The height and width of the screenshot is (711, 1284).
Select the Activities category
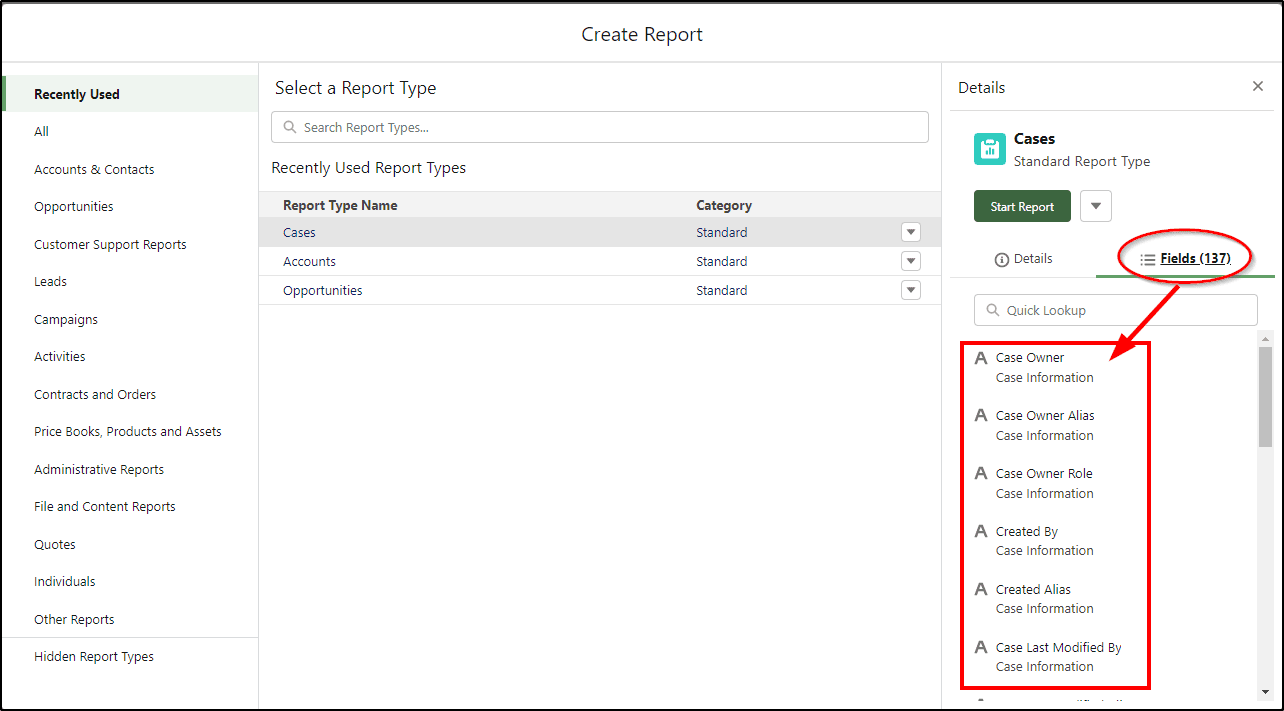click(x=130, y=356)
